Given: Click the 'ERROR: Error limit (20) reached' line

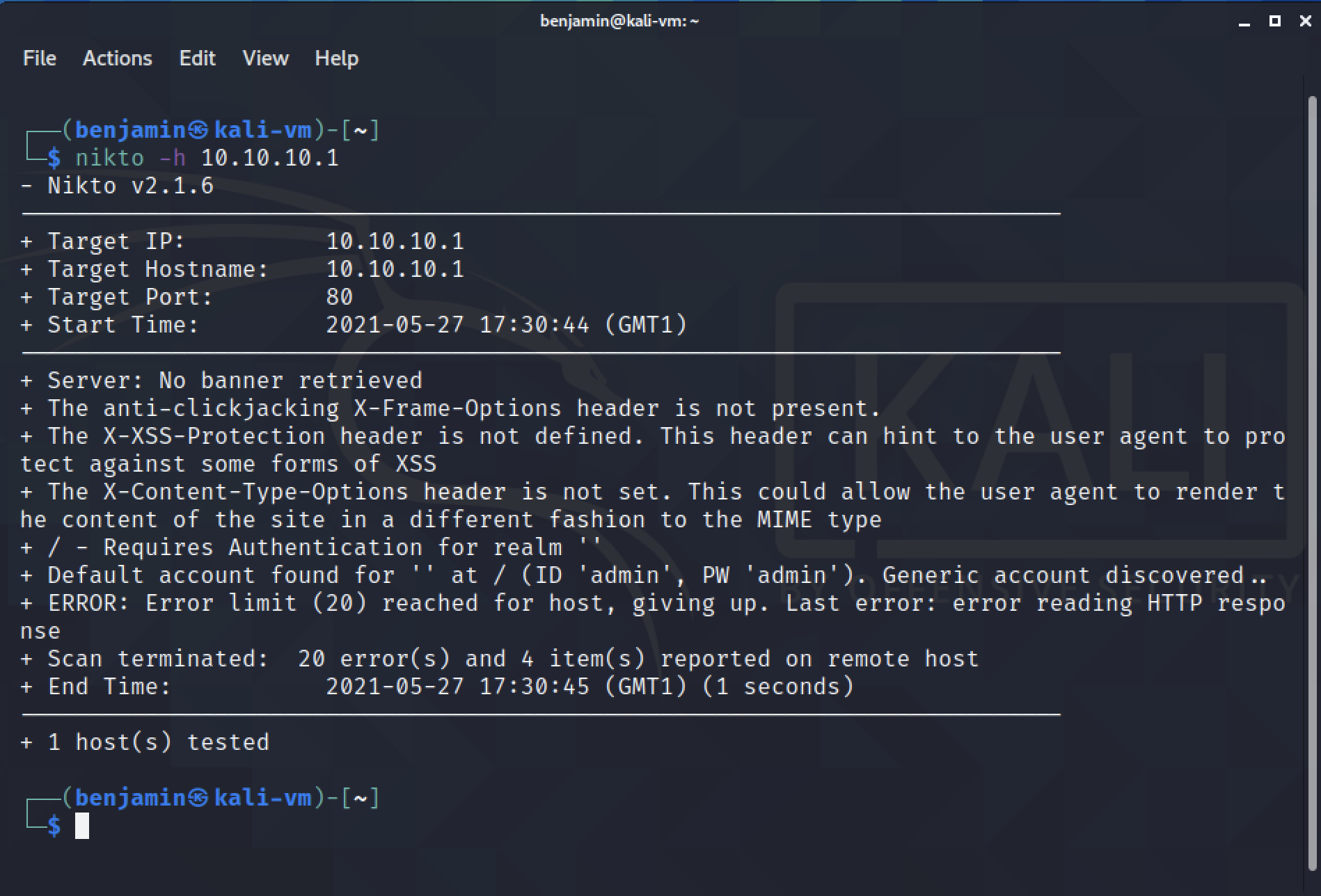Looking at the screenshot, I should pos(653,617).
